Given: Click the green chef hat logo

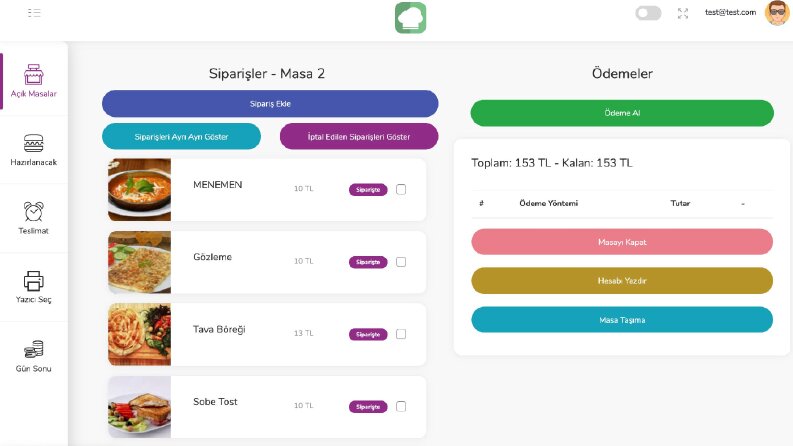Looking at the screenshot, I should (410, 18).
